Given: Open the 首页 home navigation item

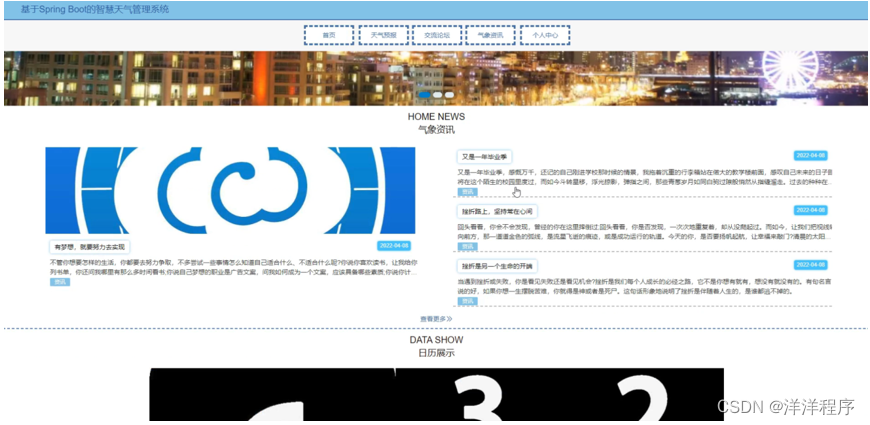Looking at the screenshot, I should coord(329,35).
